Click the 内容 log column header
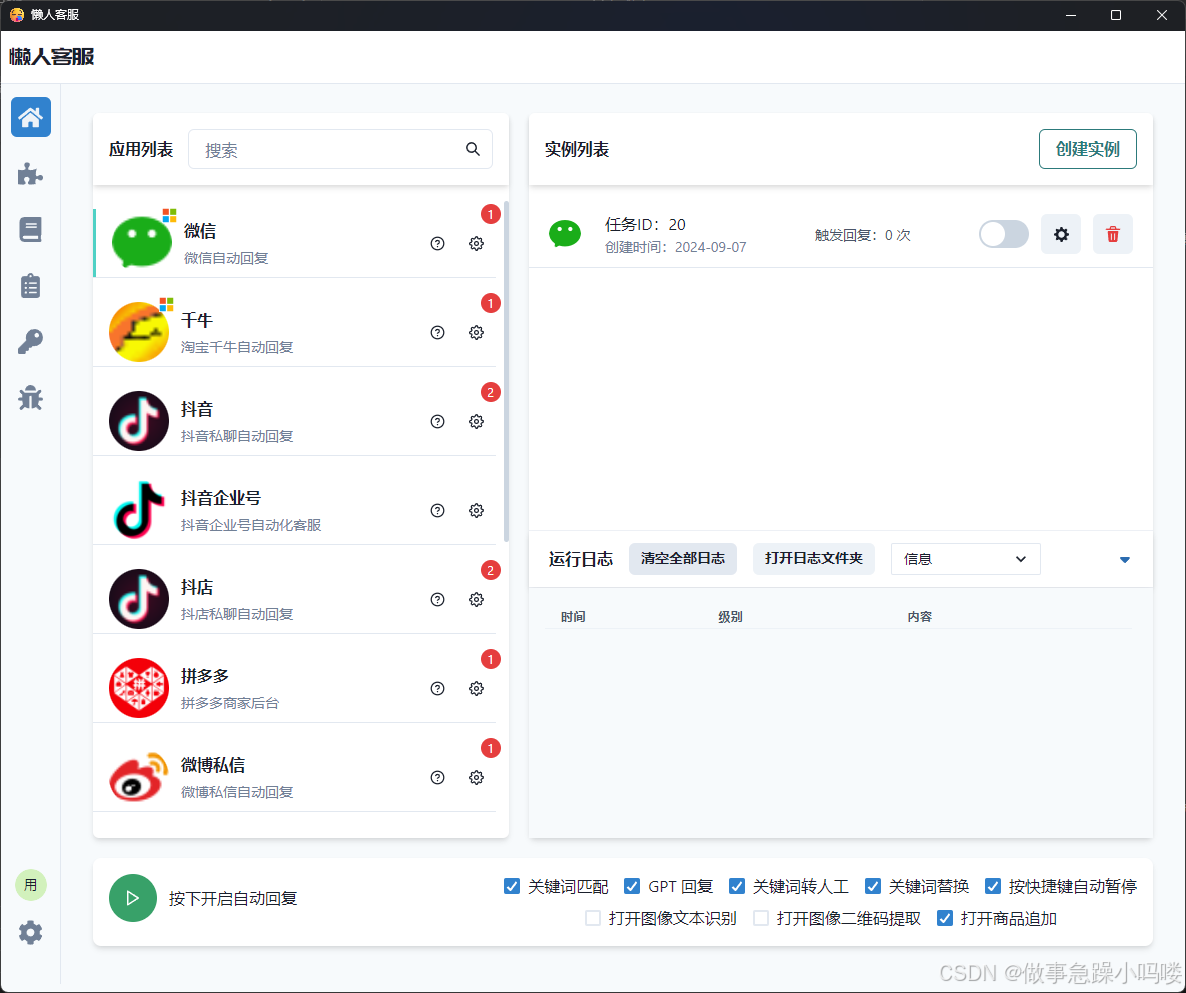The image size is (1186, 993). click(920, 617)
